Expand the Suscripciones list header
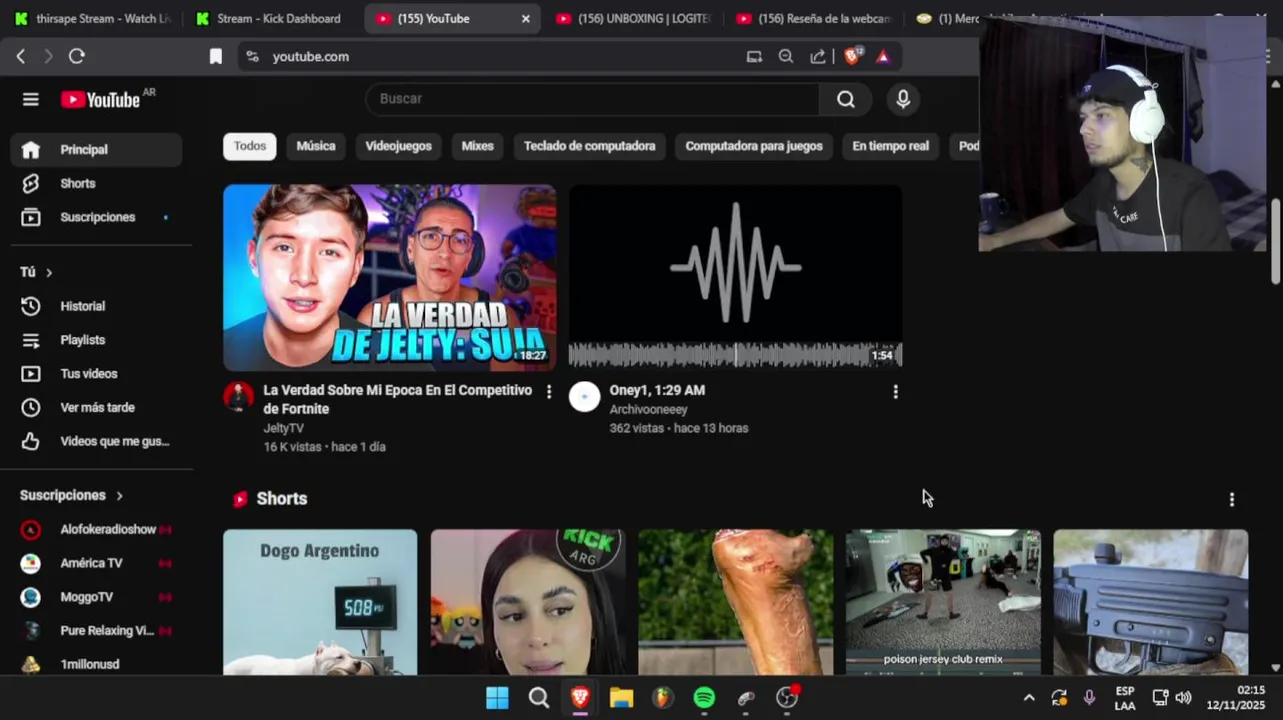This screenshot has height=720, width=1283. (x=72, y=495)
